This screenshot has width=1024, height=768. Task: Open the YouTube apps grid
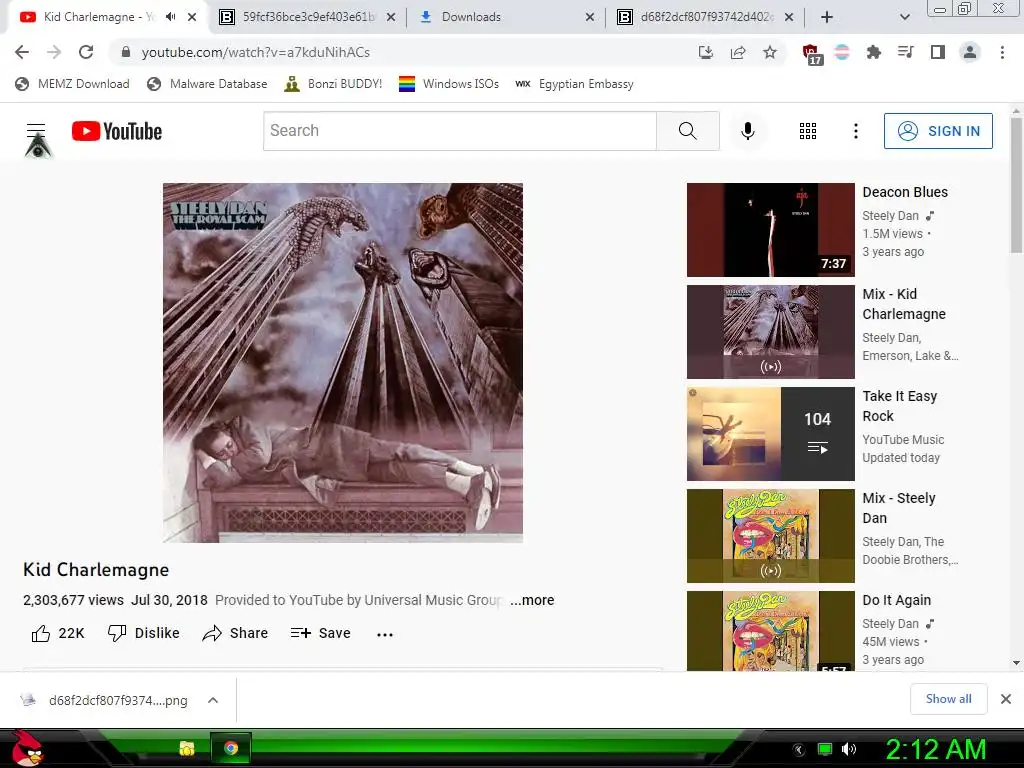pyautogui.click(x=808, y=131)
